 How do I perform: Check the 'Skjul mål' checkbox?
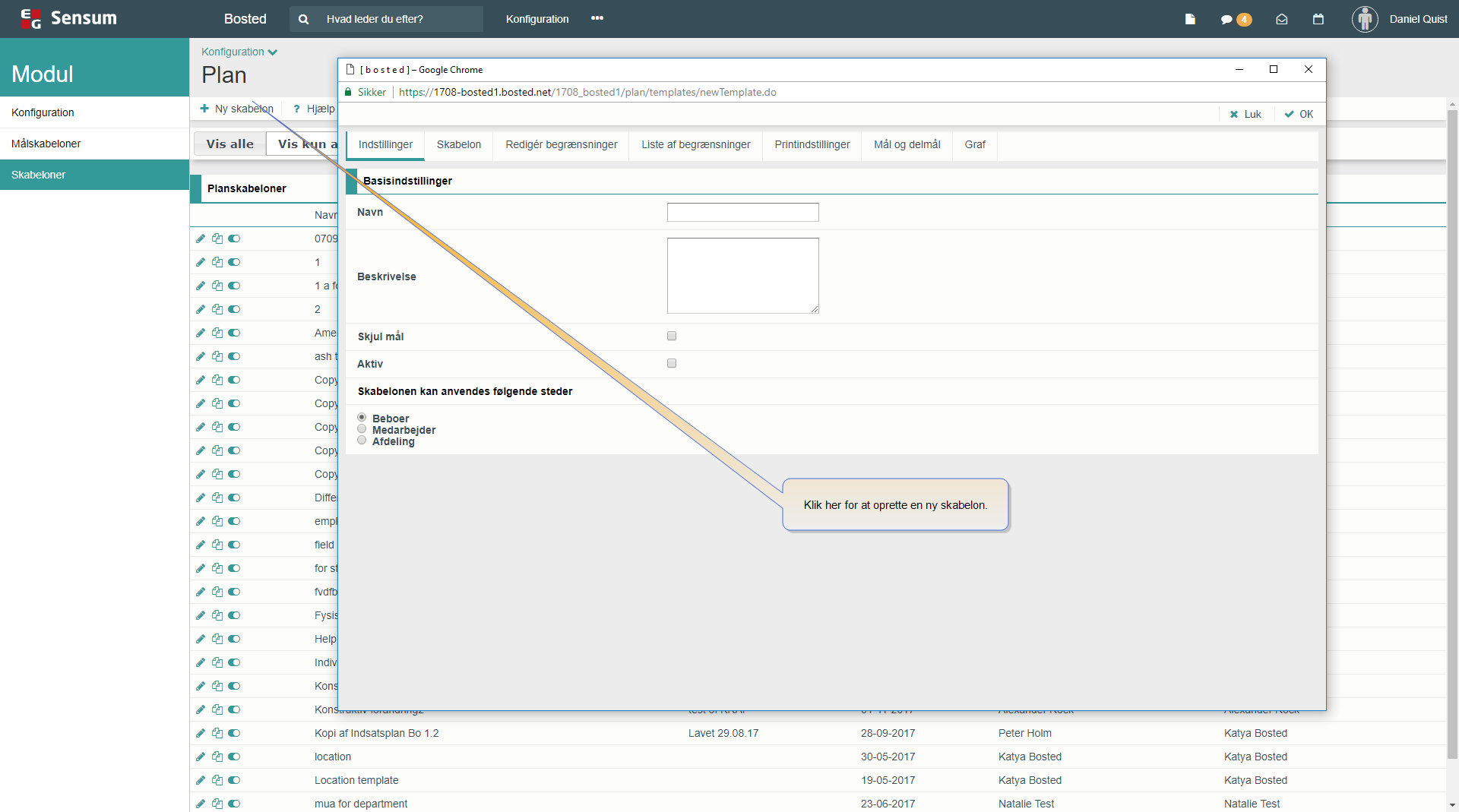click(x=672, y=336)
